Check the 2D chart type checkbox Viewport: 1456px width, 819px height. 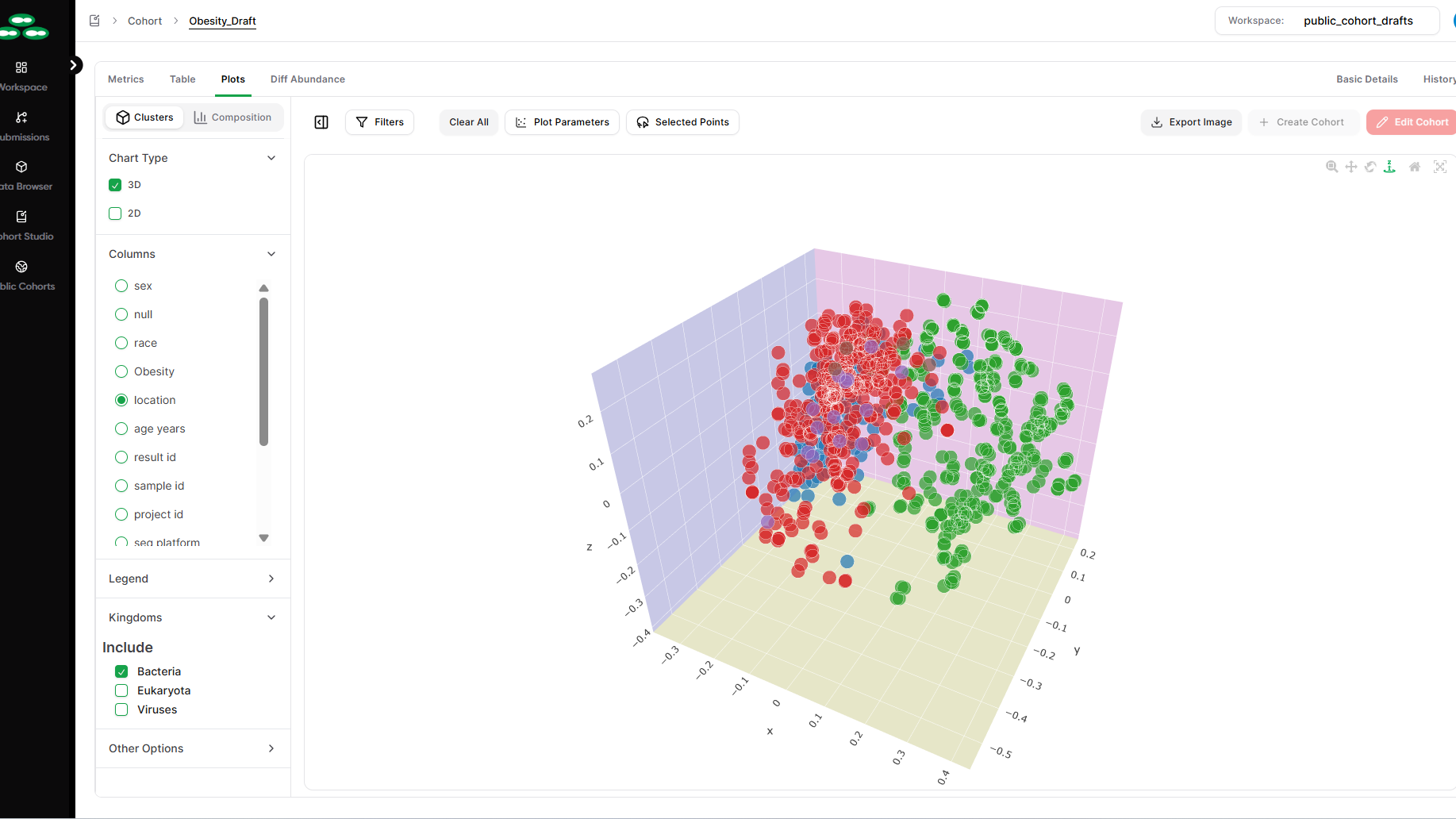pyautogui.click(x=115, y=213)
